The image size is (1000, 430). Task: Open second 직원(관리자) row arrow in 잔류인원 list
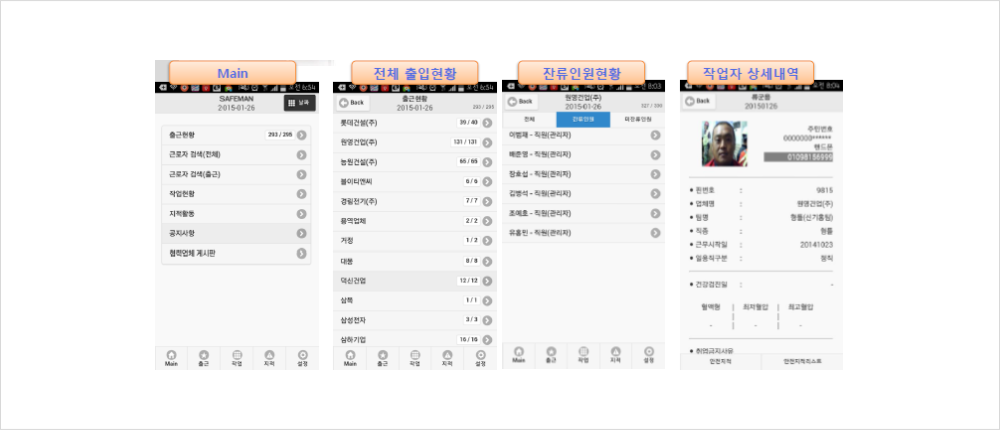655,155
